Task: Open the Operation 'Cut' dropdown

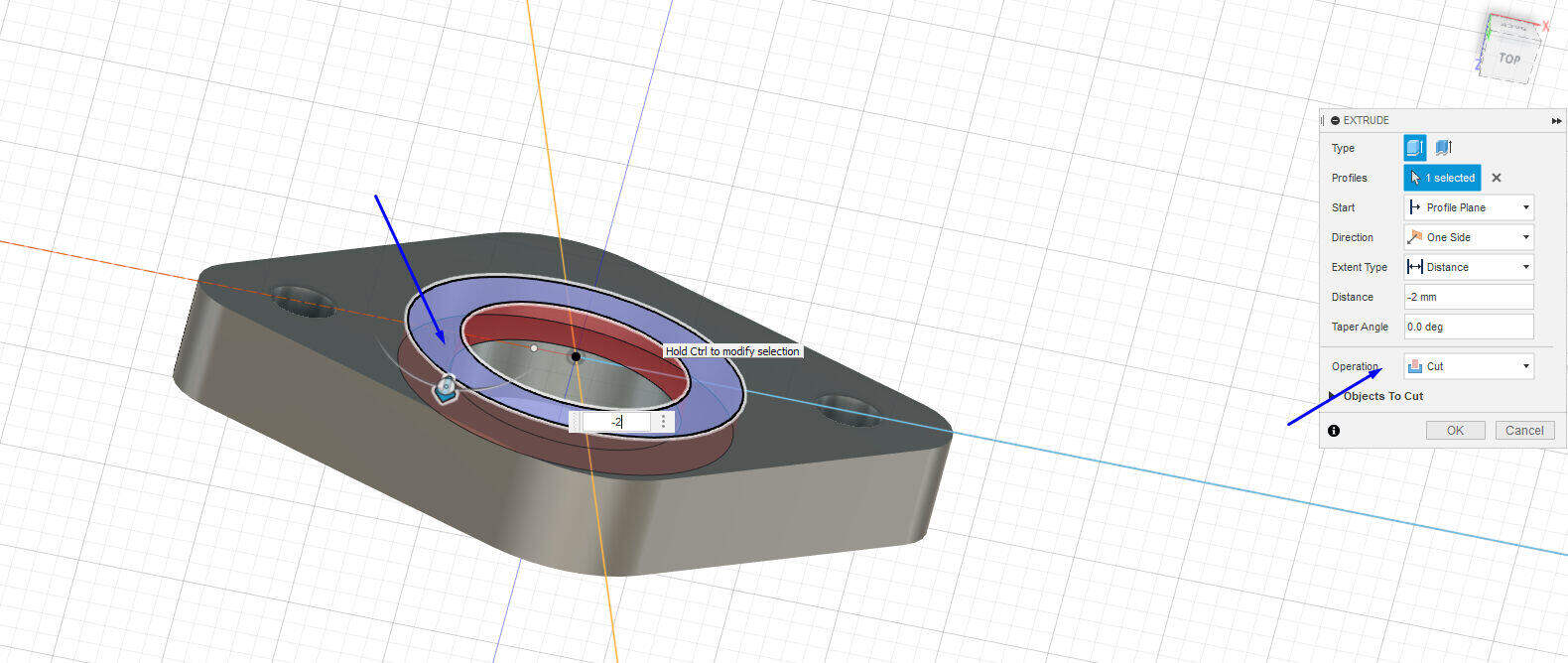Action: (x=1469, y=366)
